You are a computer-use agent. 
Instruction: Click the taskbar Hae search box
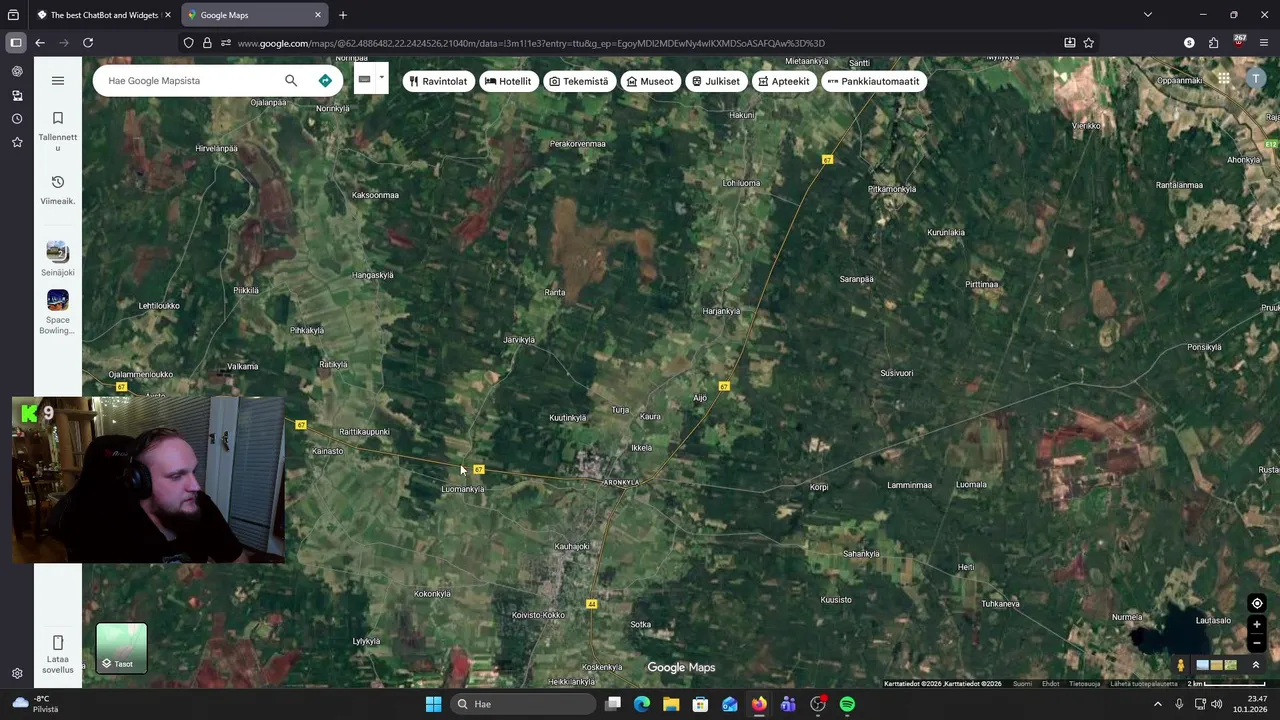pyautogui.click(x=524, y=704)
